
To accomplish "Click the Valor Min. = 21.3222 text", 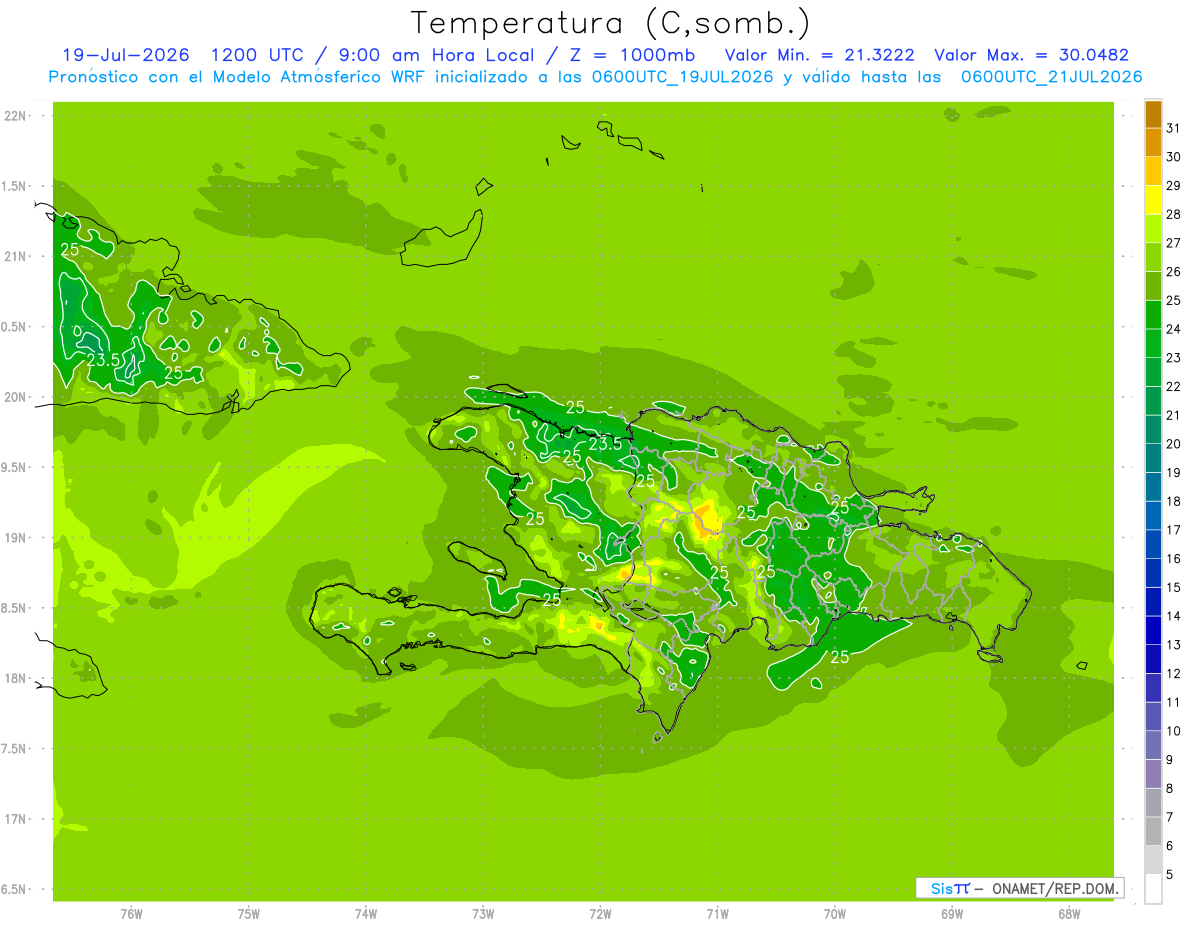I will click(823, 55).
